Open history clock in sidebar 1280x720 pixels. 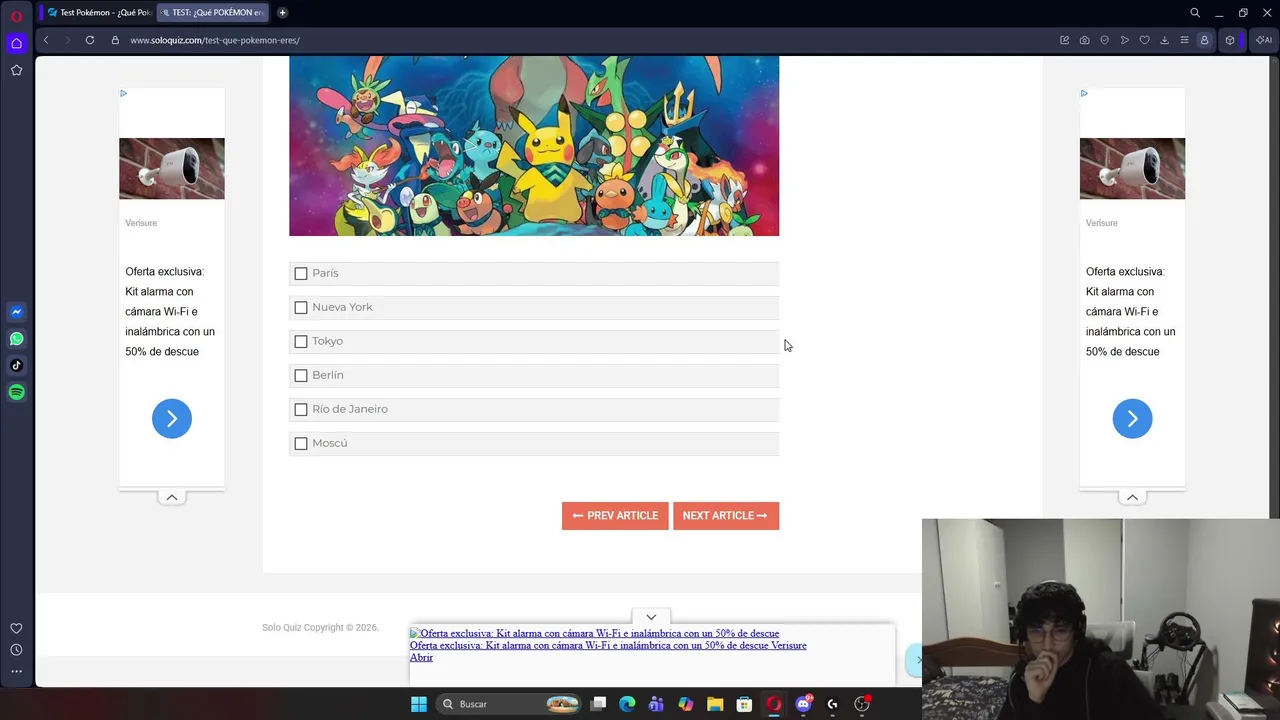click(x=16, y=650)
